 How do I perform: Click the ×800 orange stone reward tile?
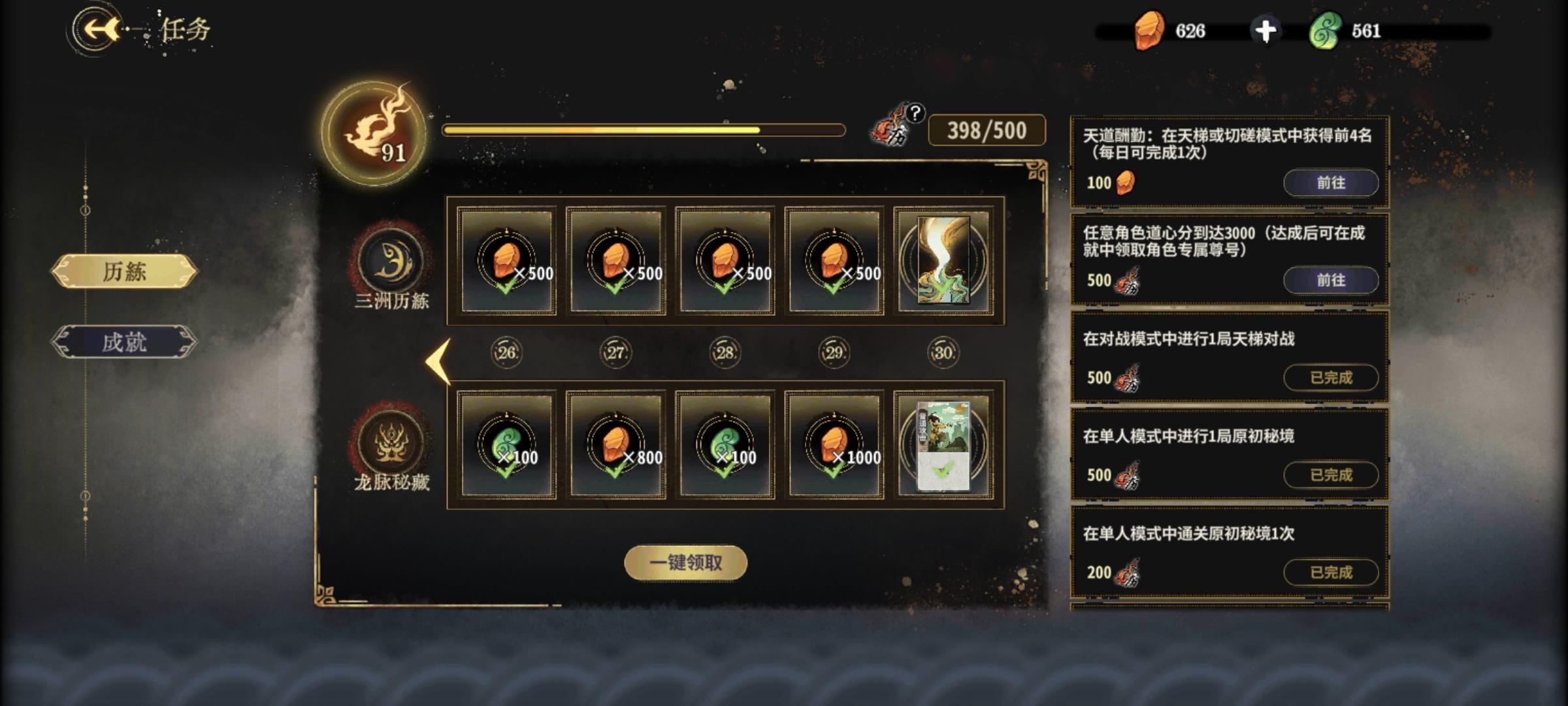[616, 445]
